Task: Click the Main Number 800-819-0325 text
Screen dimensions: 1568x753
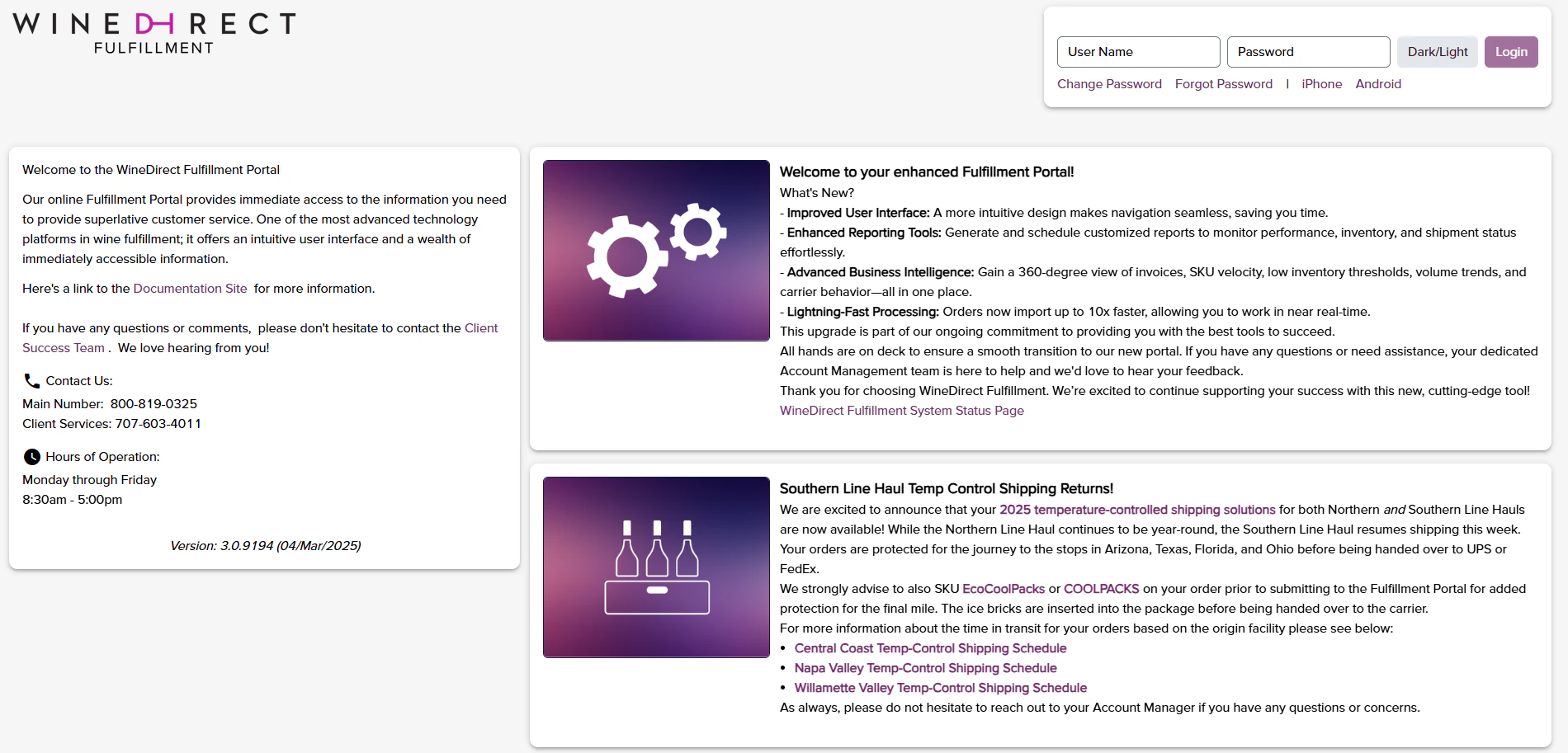Action: (x=110, y=404)
